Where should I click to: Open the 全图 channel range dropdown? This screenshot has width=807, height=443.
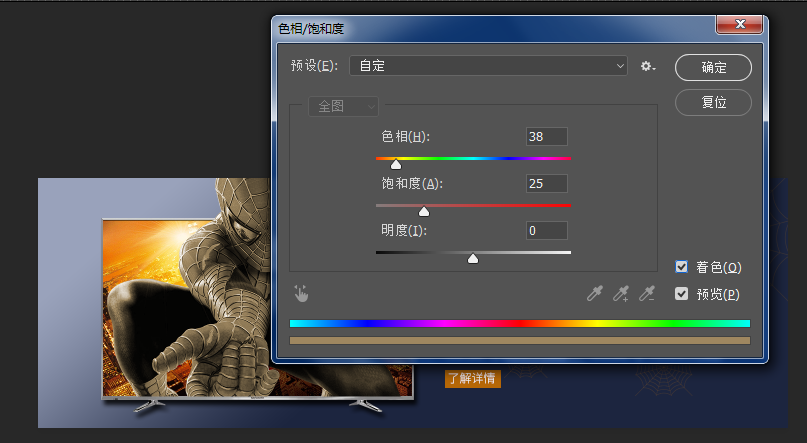(x=343, y=107)
